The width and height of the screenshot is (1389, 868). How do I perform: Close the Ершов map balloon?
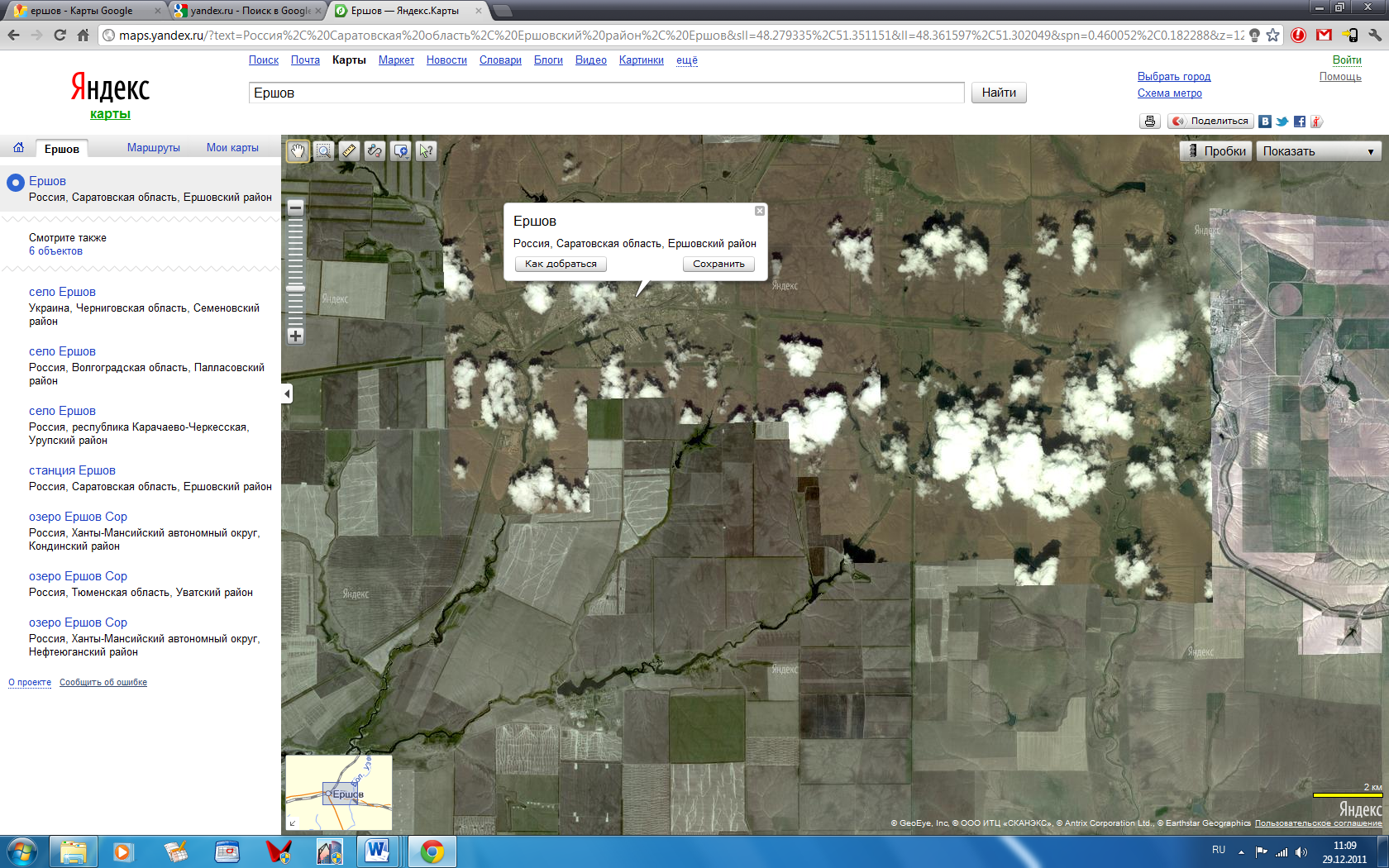(x=759, y=211)
